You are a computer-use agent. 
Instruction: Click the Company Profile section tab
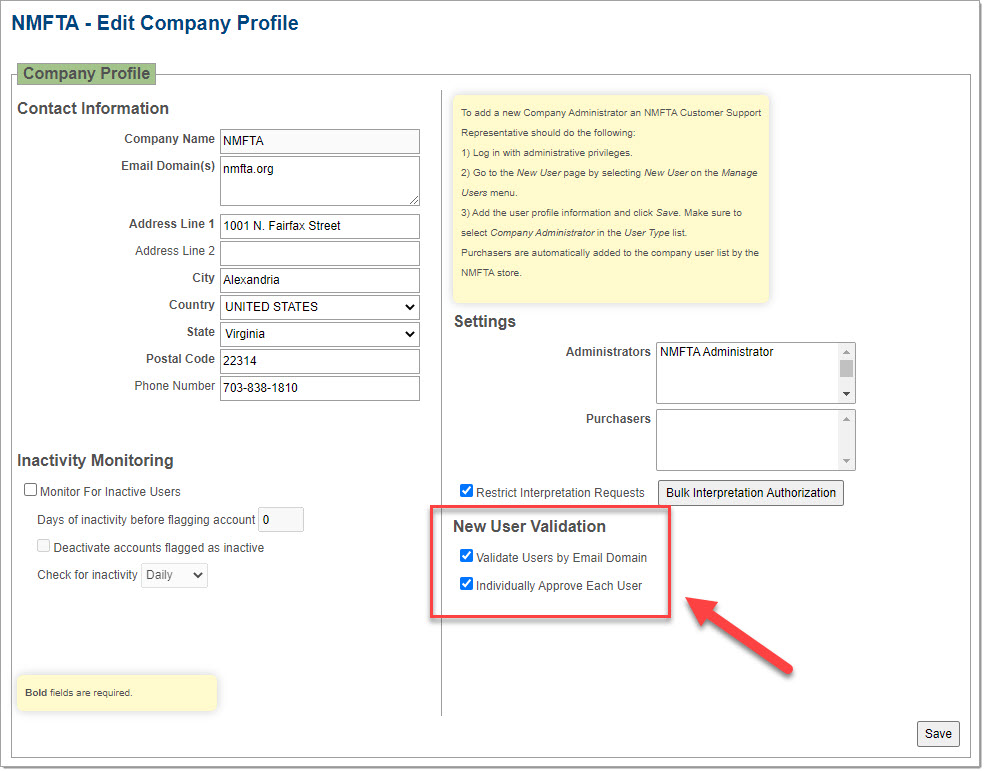click(87, 74)
